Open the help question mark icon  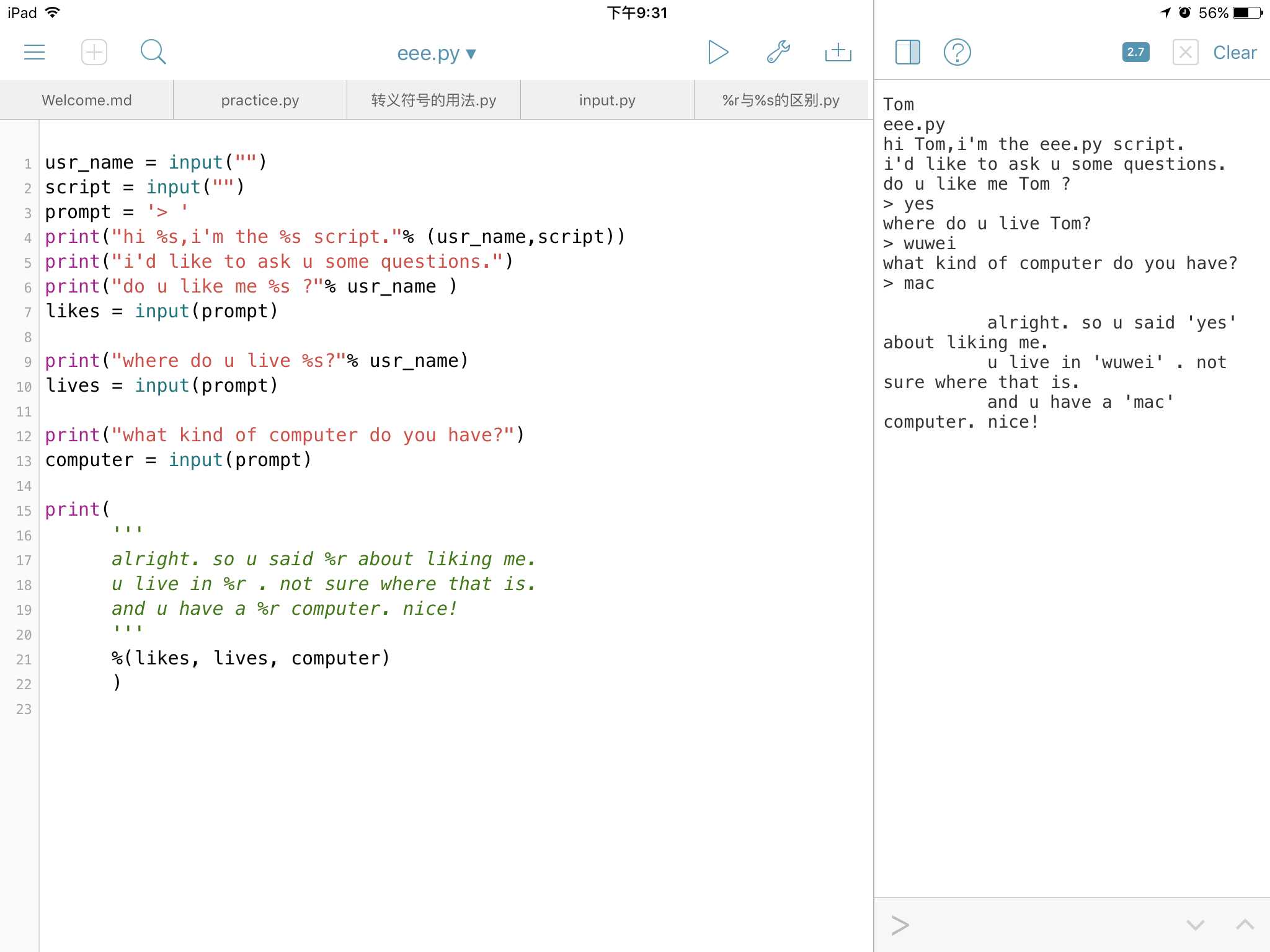pyautogui.click(x=957, y=52)
